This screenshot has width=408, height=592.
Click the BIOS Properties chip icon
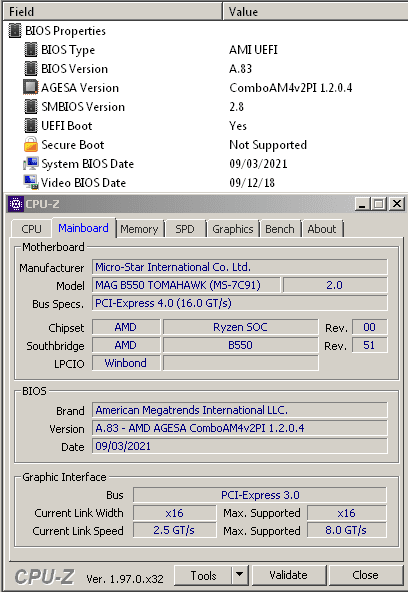(15, 31)
